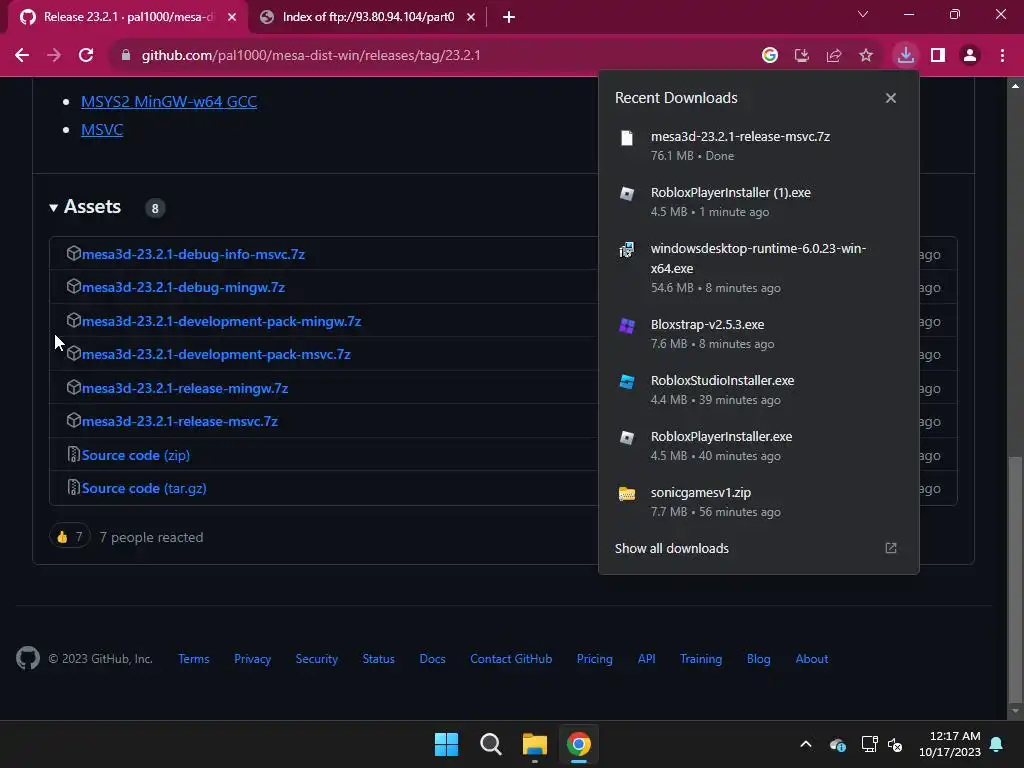
Task: Click Show all downloads
Action: coord(671,549)
